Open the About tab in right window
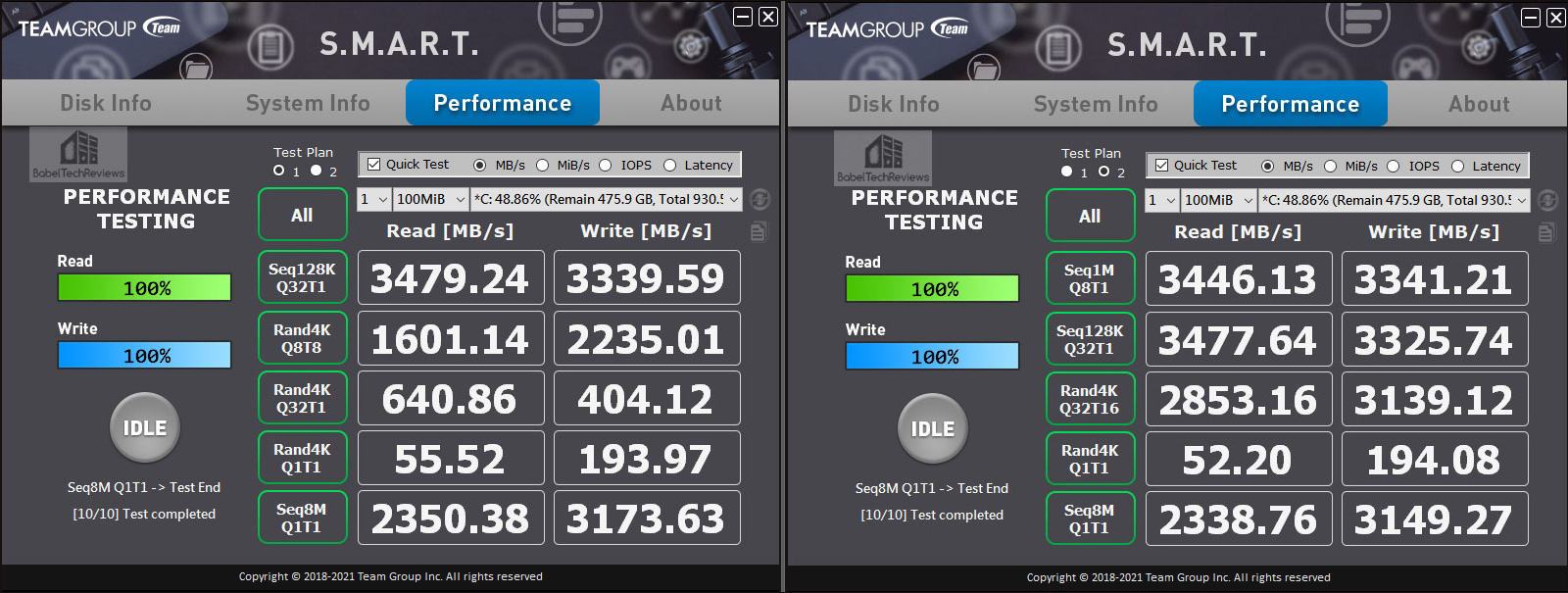The width and height of the screenshot is (1568, 593). (x=1479, y=104)
